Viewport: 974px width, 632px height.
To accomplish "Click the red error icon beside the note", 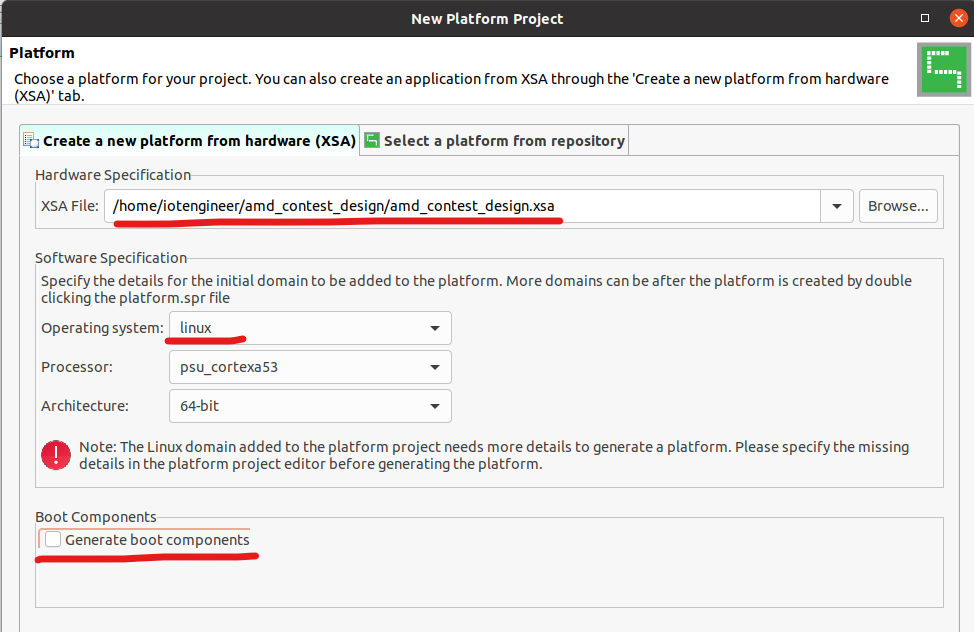I will pyautogui.click(x=55, y=455).
